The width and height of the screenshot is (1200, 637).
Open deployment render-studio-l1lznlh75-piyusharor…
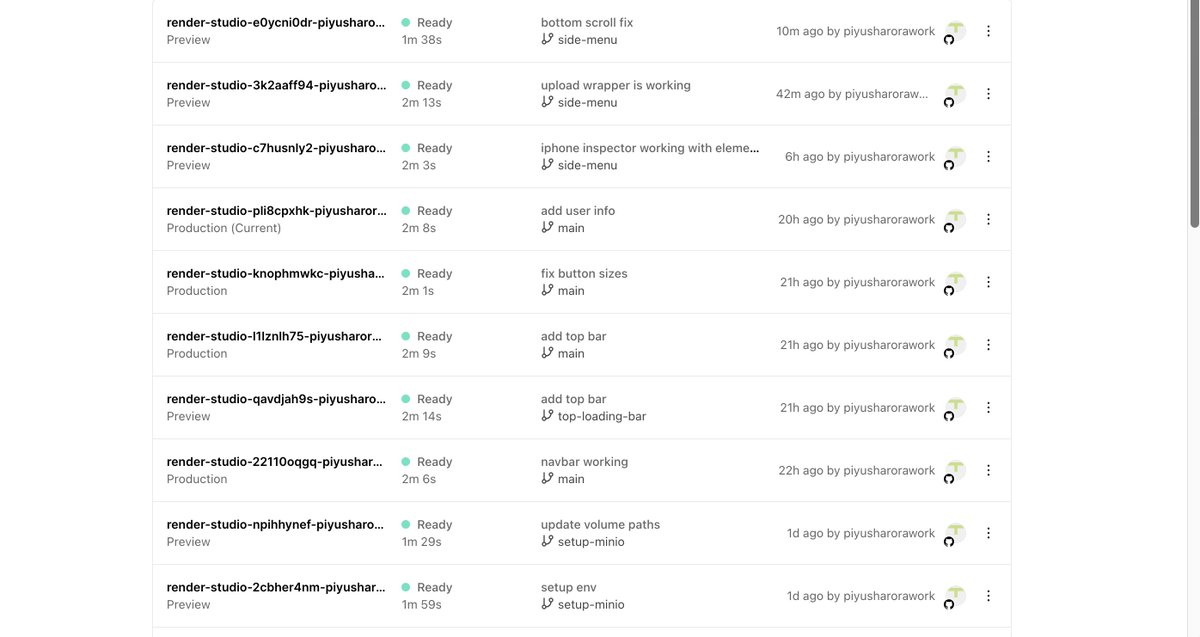(x=276, y=336)
